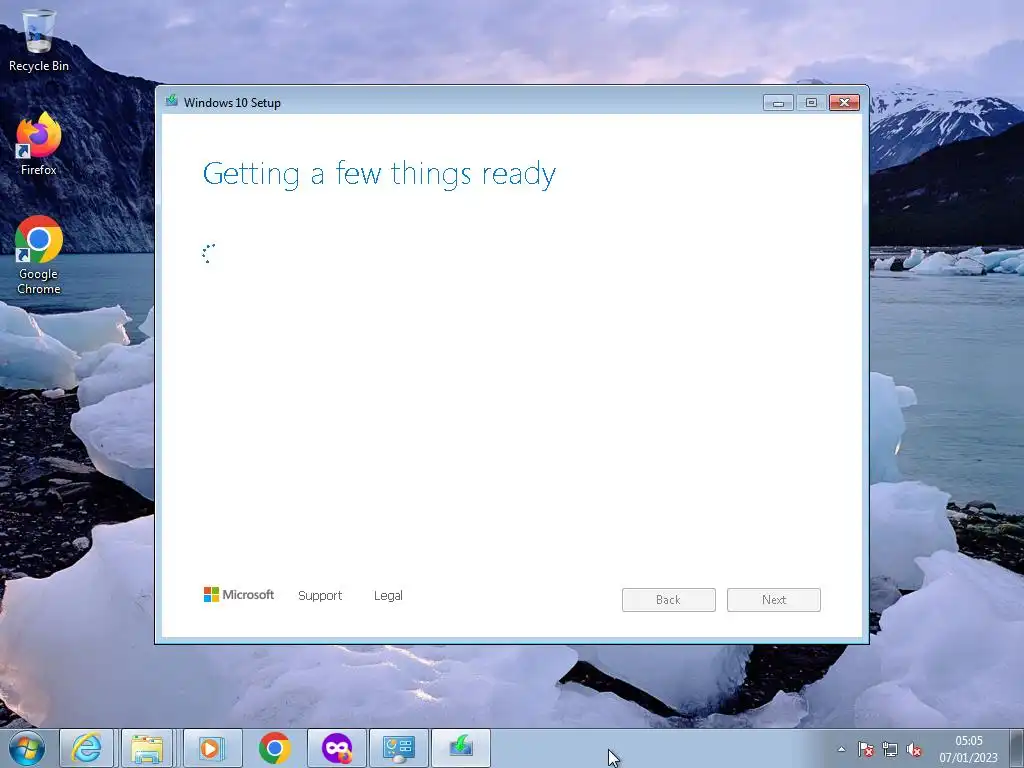The height and width of the screenshot is (768, 1024).
Task: Open the Recycle Bin desktop icon
Action: pyautogui.click(x=39, y=40)
